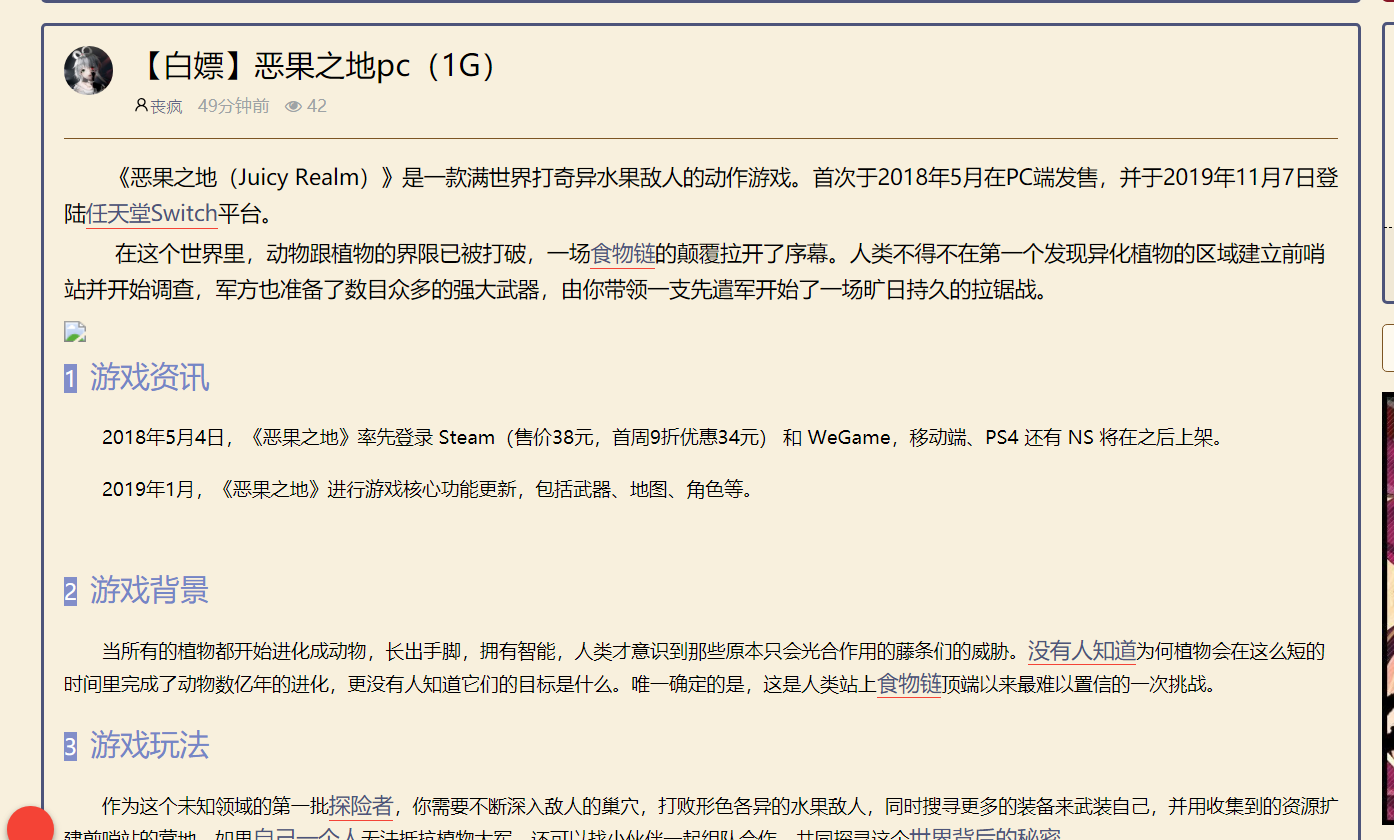Click the author avatar picture
Viewport: 1394px width, 840px height.
(x=88, y=70)
